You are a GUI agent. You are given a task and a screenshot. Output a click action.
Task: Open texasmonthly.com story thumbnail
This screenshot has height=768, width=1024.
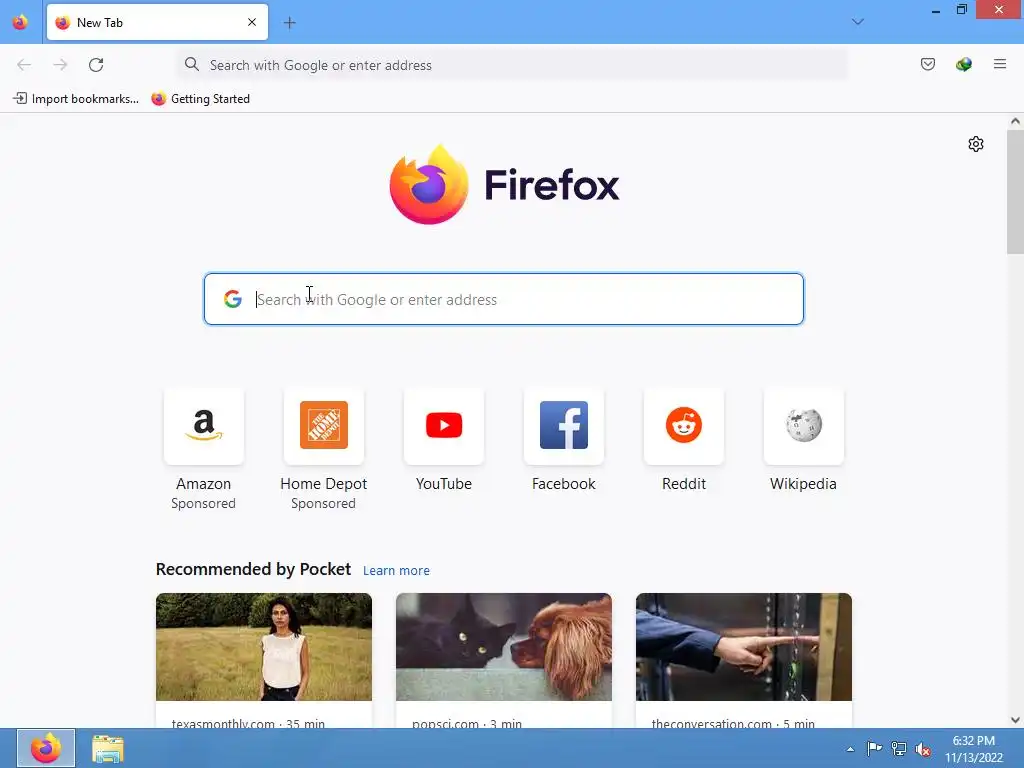(264, 647)
